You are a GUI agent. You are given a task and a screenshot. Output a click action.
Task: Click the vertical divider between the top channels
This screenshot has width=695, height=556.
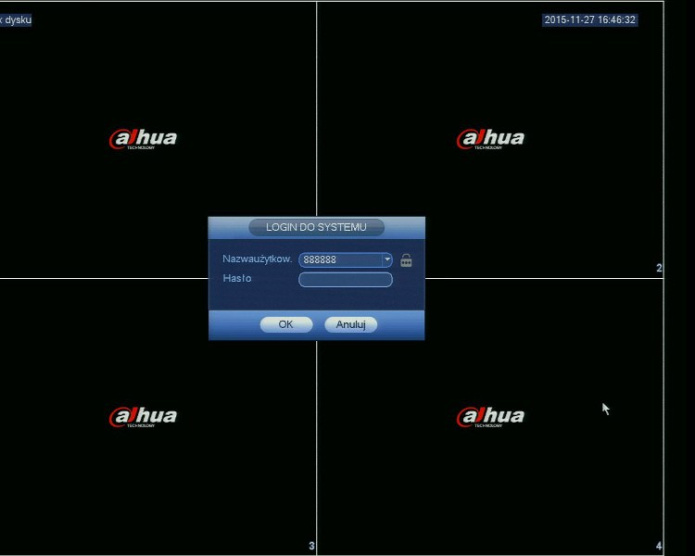click(x=317, y=110)
